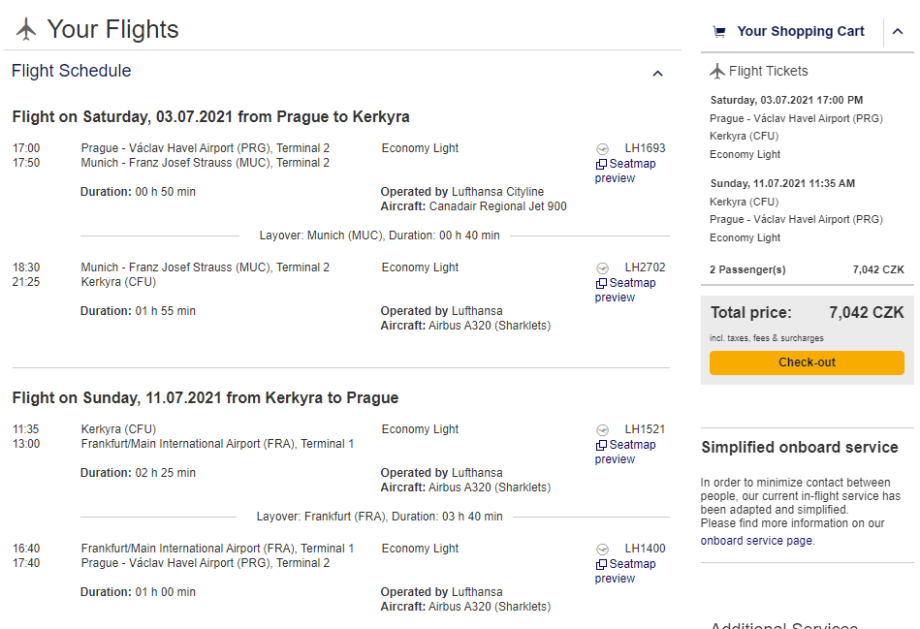The width and height of the screenshot is (920, 629).
Task: Click the Lufthansa logo beside flight LH1521
Action: point(602,430)
